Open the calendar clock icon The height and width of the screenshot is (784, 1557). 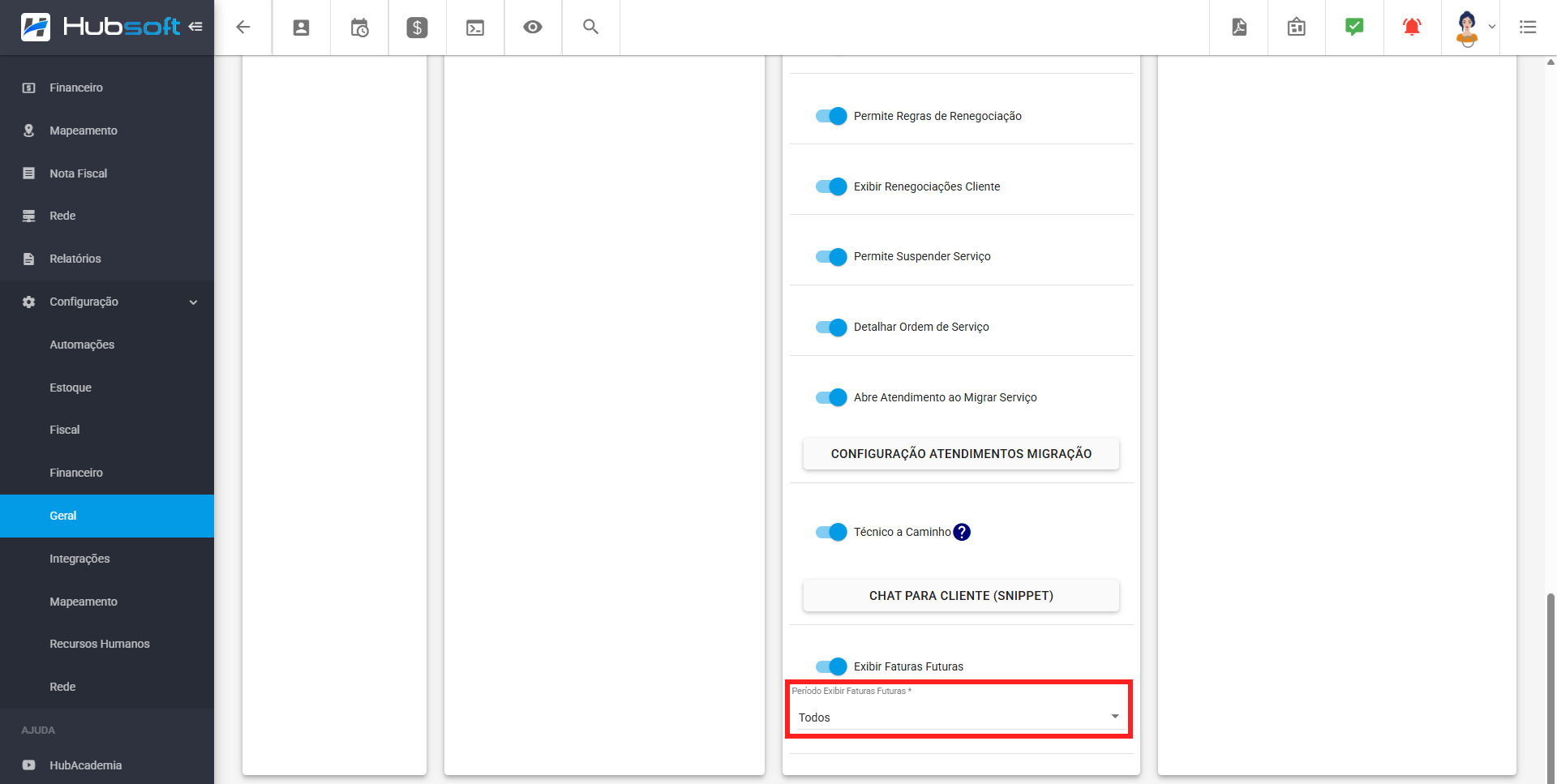359,28
